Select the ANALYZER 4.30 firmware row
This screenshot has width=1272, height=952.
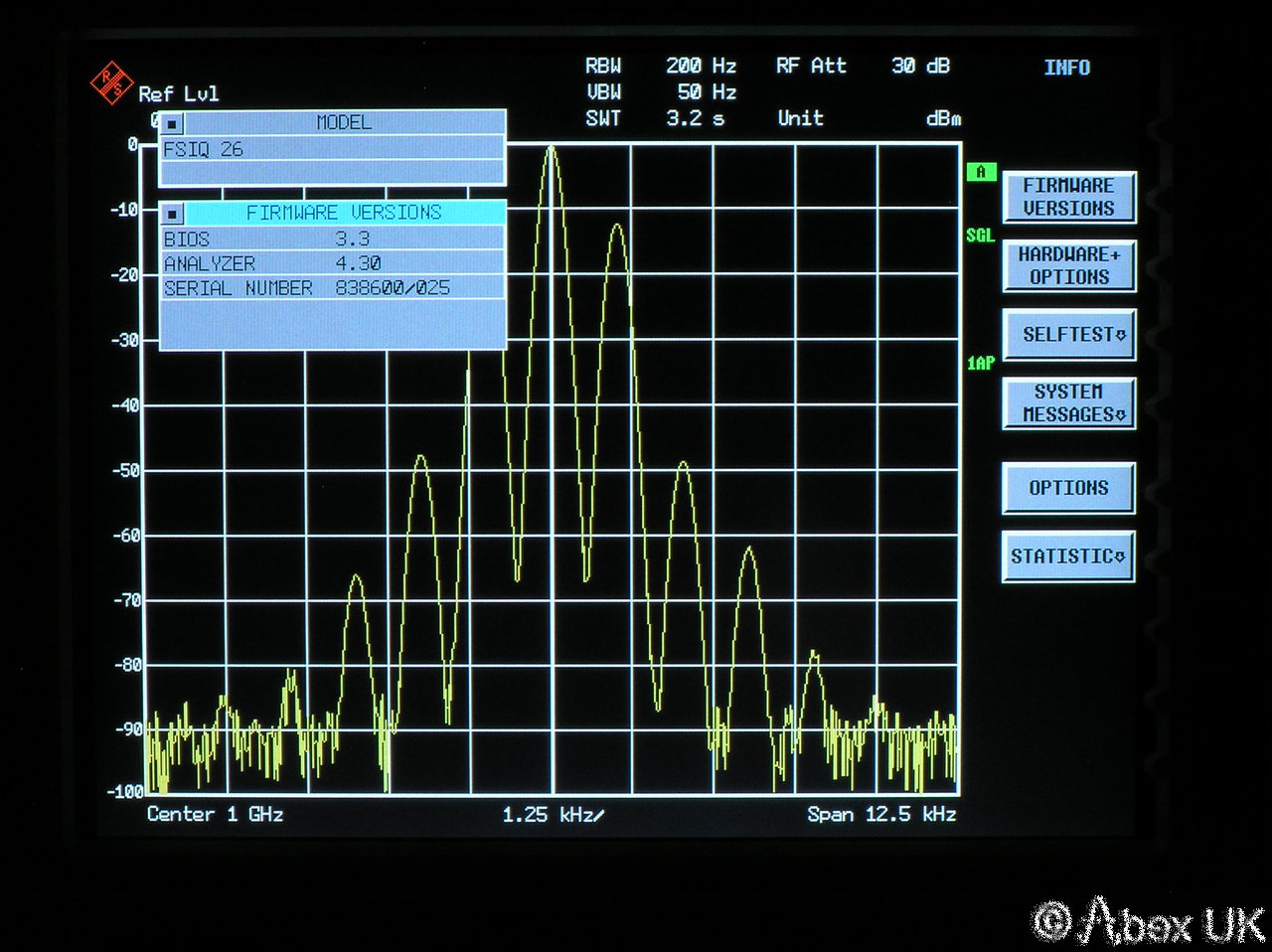(332, 263)
